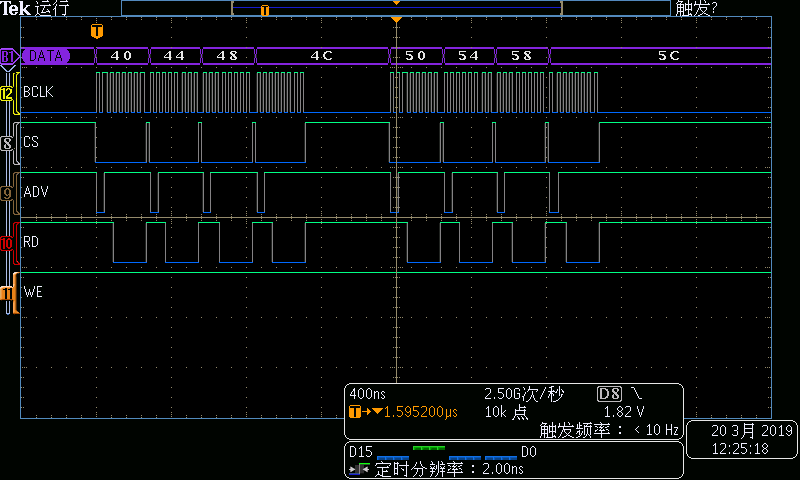Click the D0 digital channel label
The height and width of the screenshot is (480, 800).
pyautogui.click(x=529, y=452)
